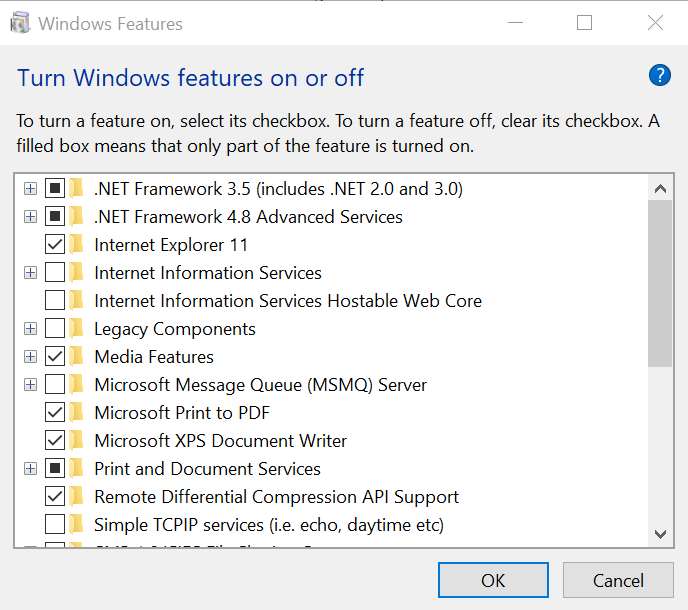
Task: Click the blue help question mark icon
Action: pos(659,75)
